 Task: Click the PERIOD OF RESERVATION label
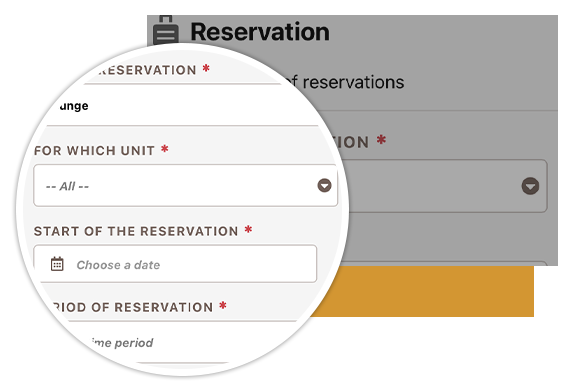click(x=133, y=307)
